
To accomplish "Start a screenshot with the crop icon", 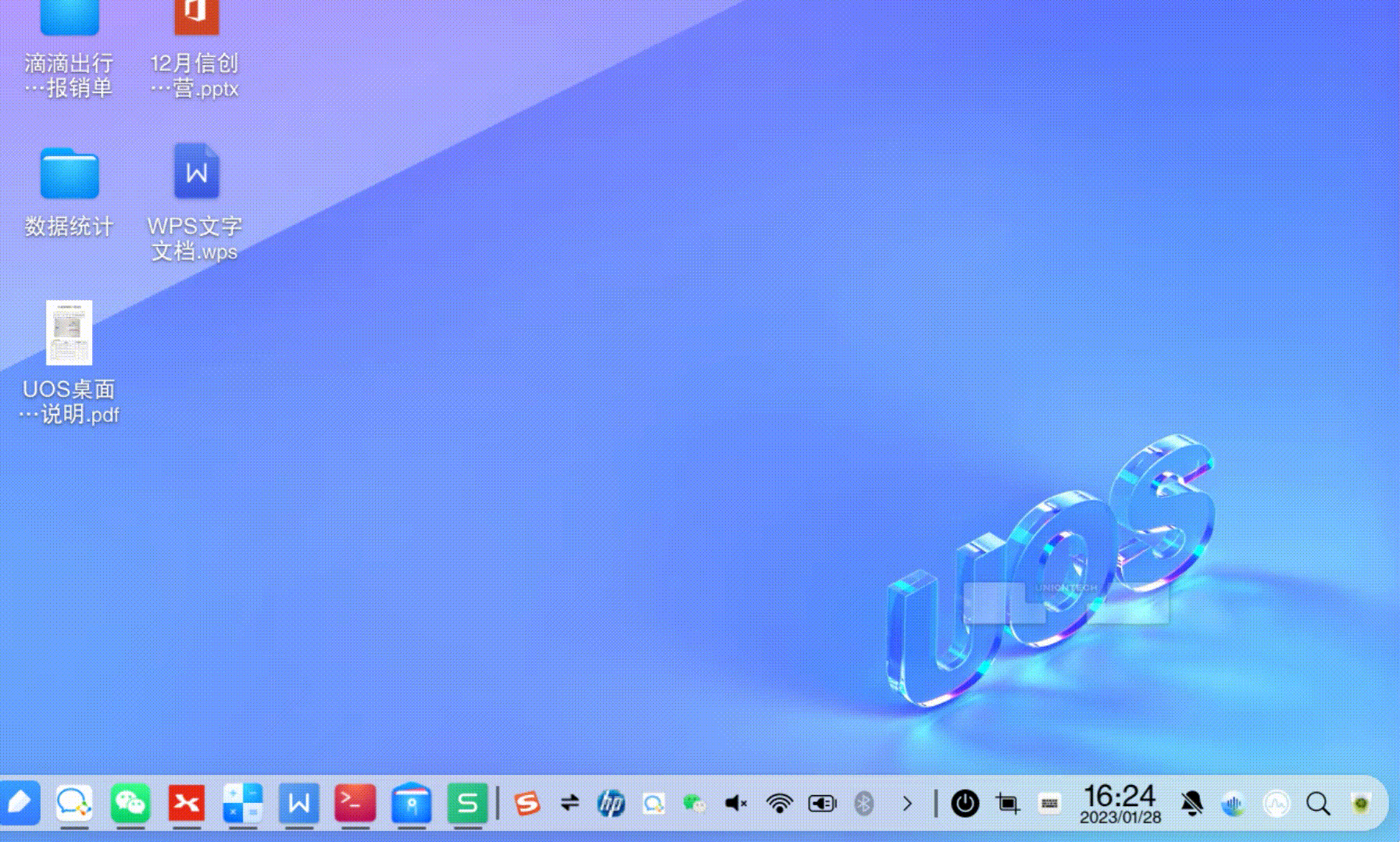I will pyautogui.click(x=1008, y=803).
